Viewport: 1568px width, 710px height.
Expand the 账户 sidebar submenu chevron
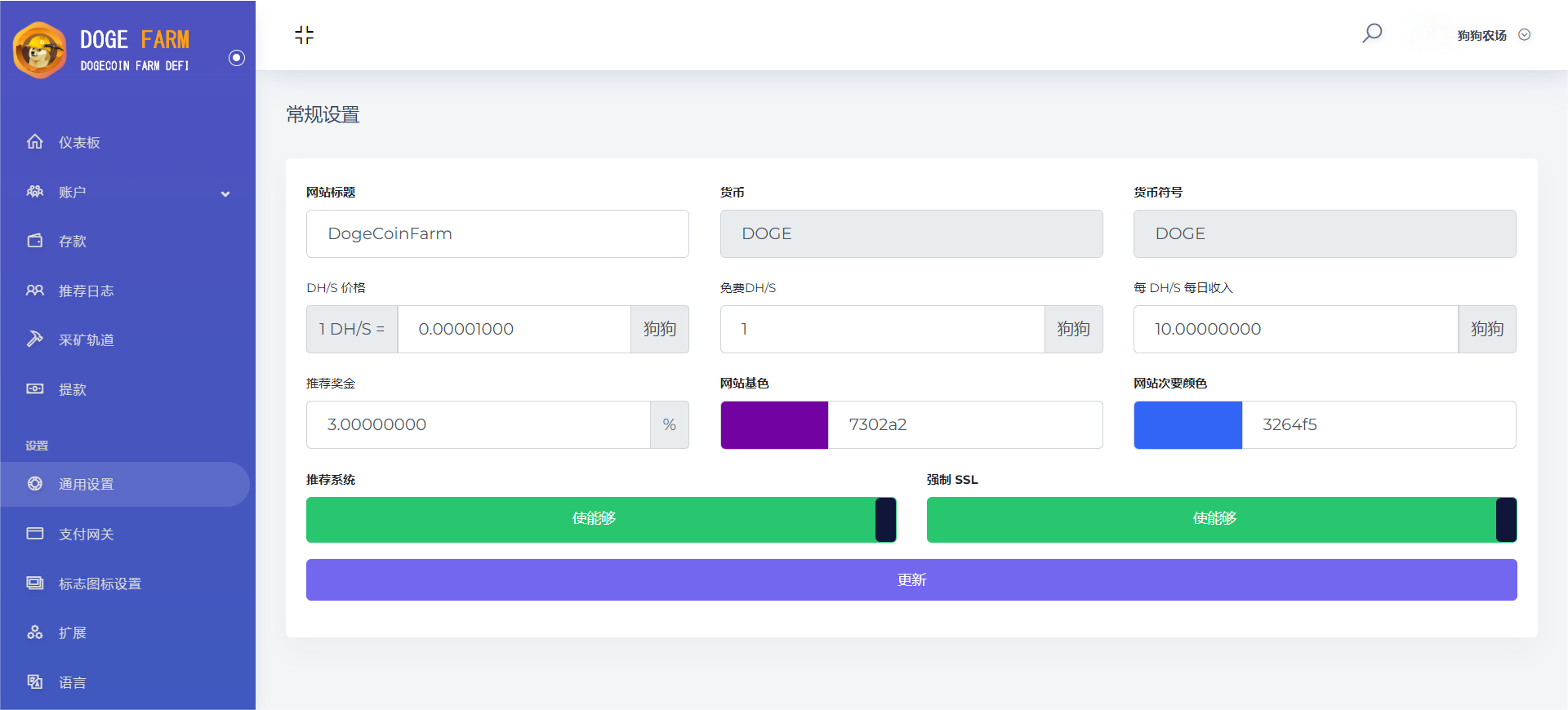pyautogui.click(x=225, y=193)
